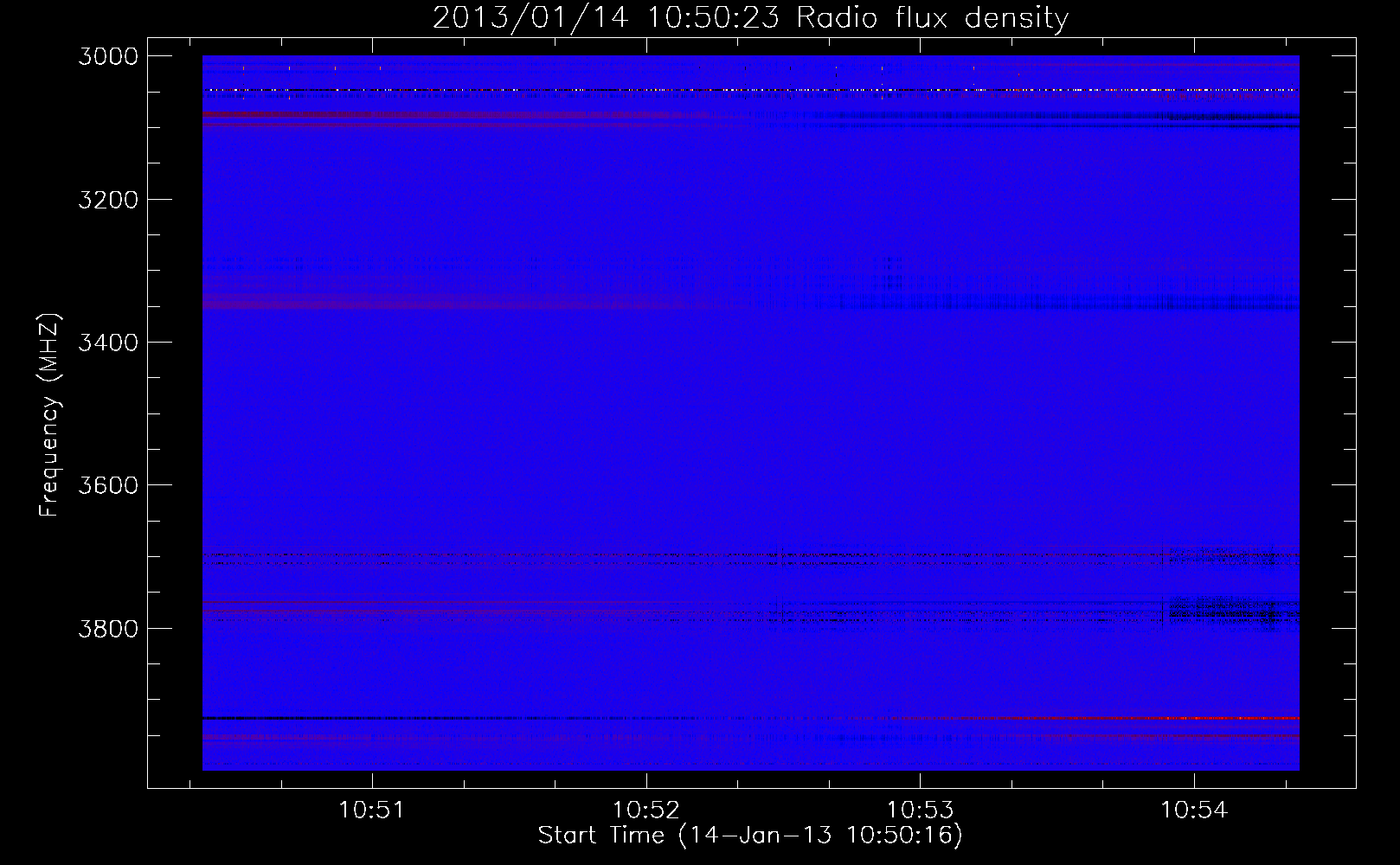The width and height of the screenshot is (1400, 865).
Task: Click the plot title "2013/01/14 10:50:23 Radio flux density"
Action: click(750, 18)
